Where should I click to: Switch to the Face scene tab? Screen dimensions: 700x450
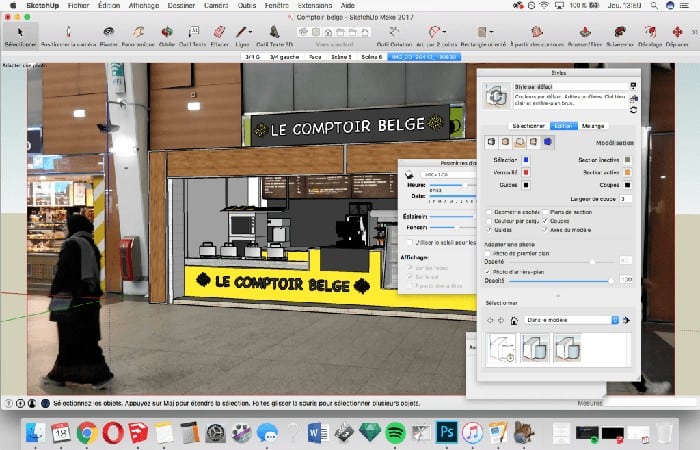pyautogui.click(x=315, y=57)
